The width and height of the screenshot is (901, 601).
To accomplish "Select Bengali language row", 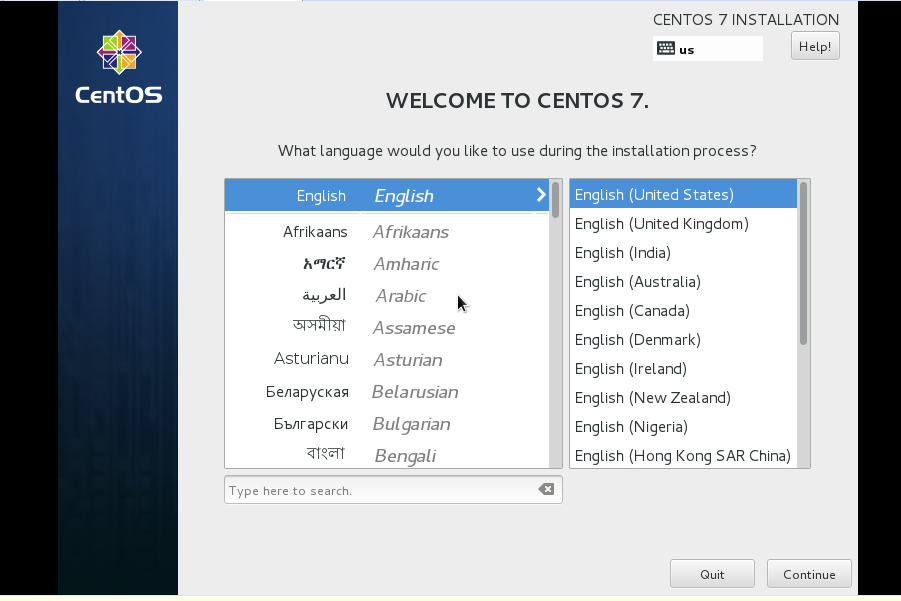I will (x=387, y=455).
